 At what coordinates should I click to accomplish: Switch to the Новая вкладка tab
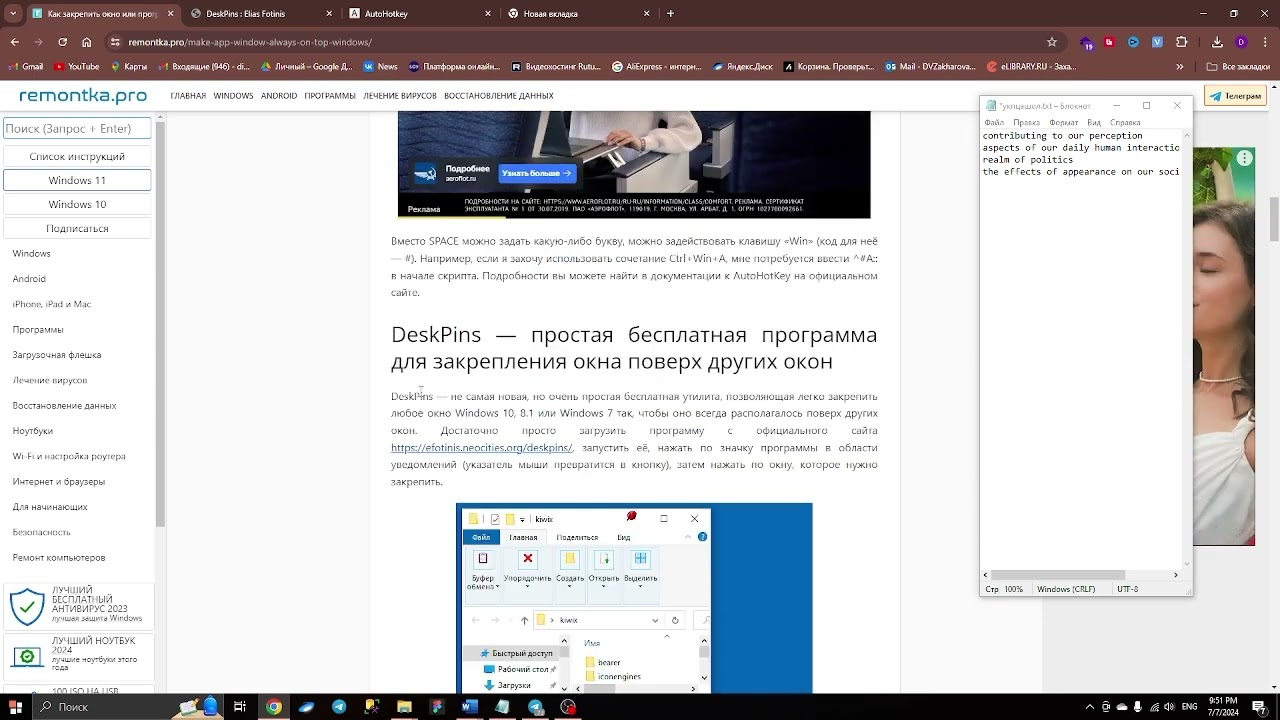[580, 14]
